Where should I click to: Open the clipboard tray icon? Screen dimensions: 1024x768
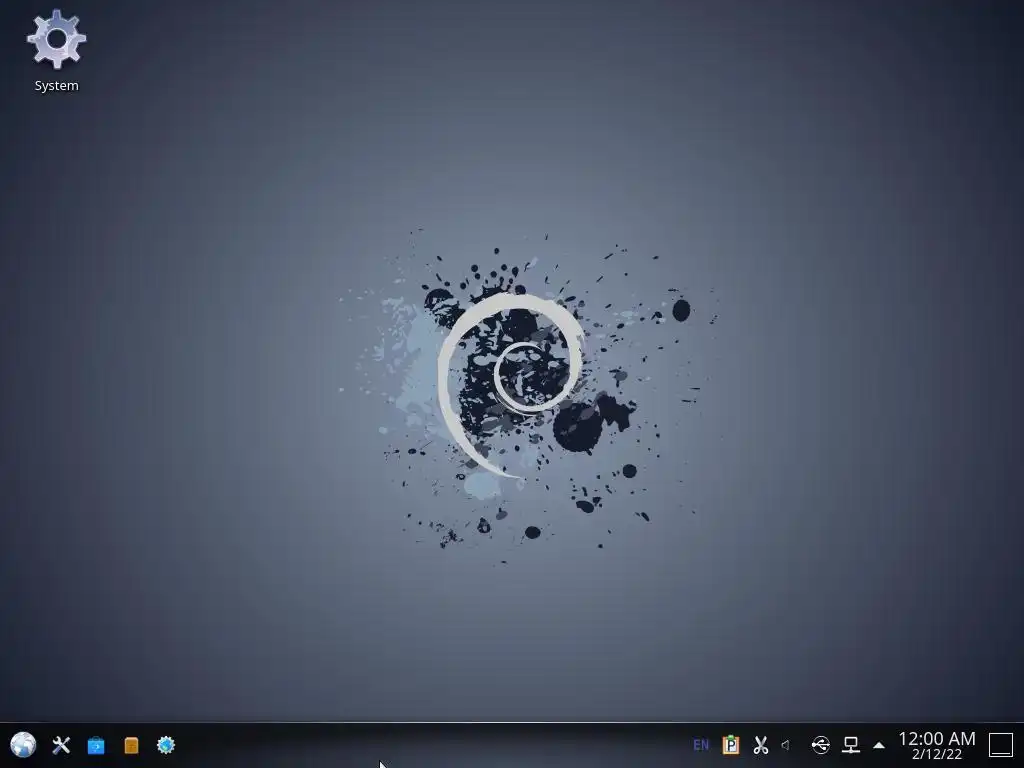[731, 745]
